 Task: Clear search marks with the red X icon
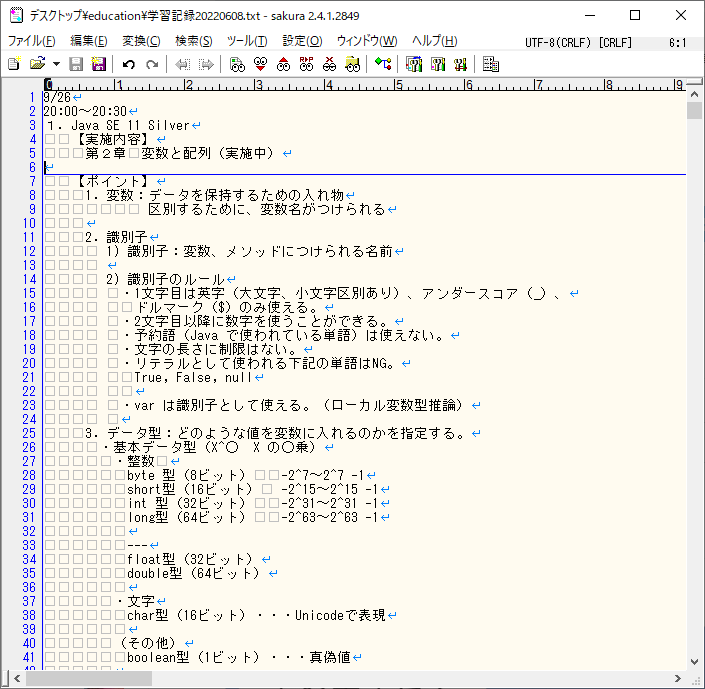click(x=329, y=65)
